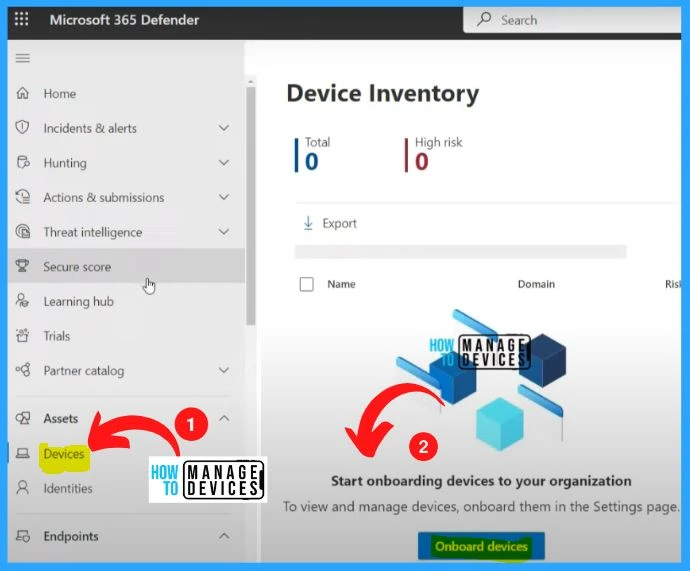Image resolution: width=690 pixels, height=571 pixels.
Task: Click the Learning hub icon
Action: (22, 300)
